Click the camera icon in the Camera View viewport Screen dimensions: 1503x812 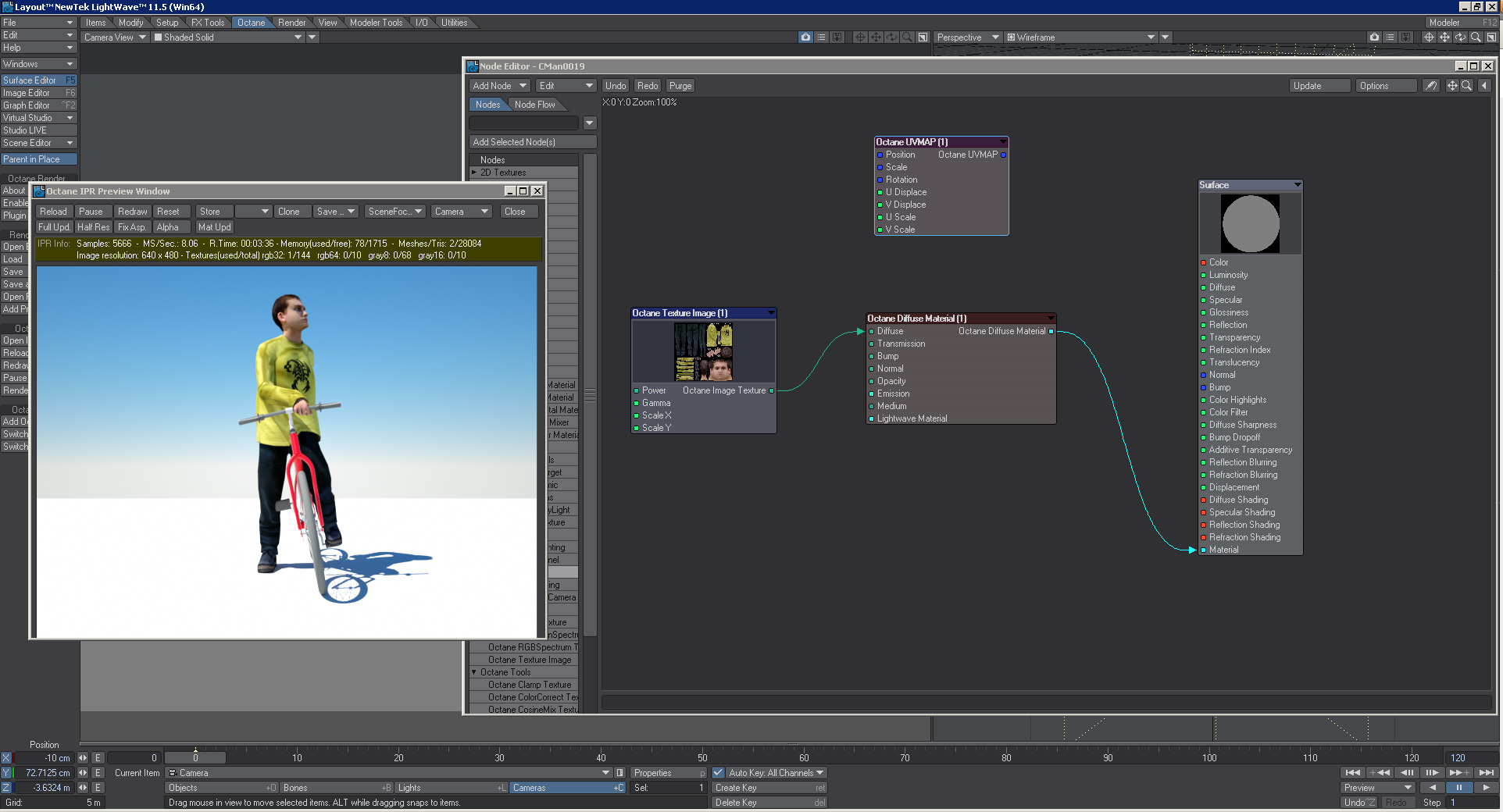[x=805, y=37]
